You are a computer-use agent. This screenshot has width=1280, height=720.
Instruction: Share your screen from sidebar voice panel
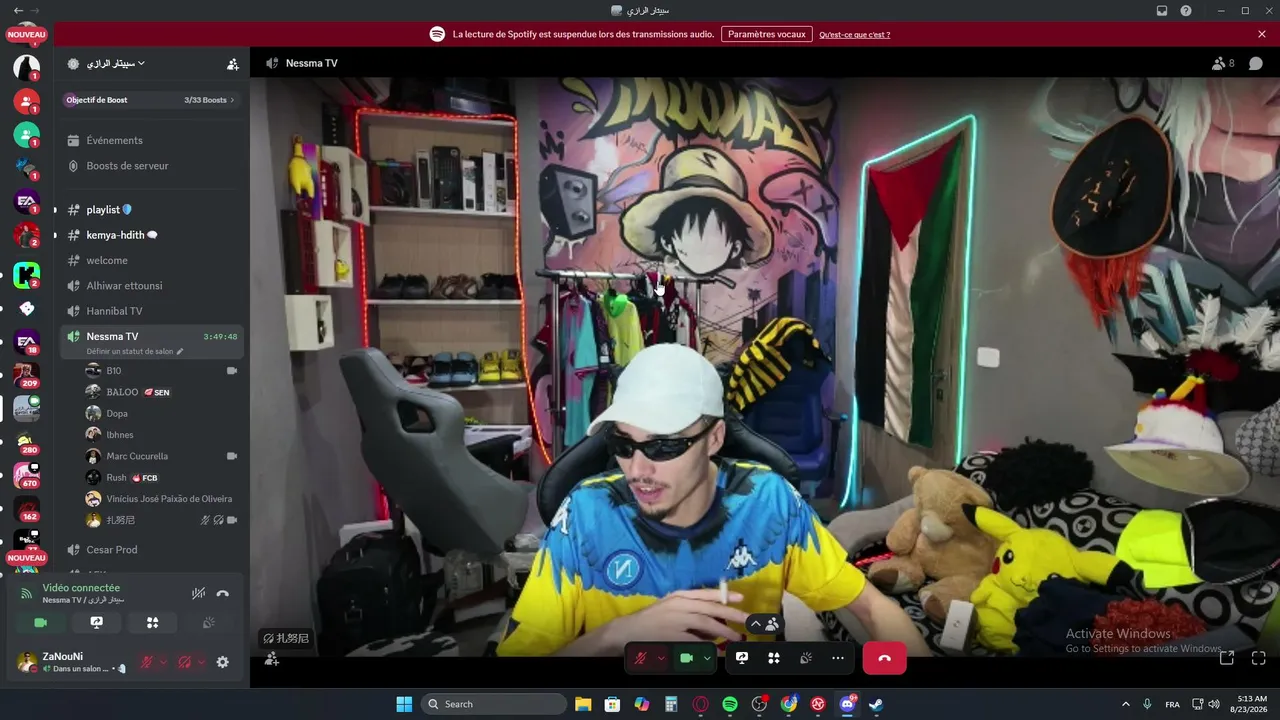pos(97,623)
